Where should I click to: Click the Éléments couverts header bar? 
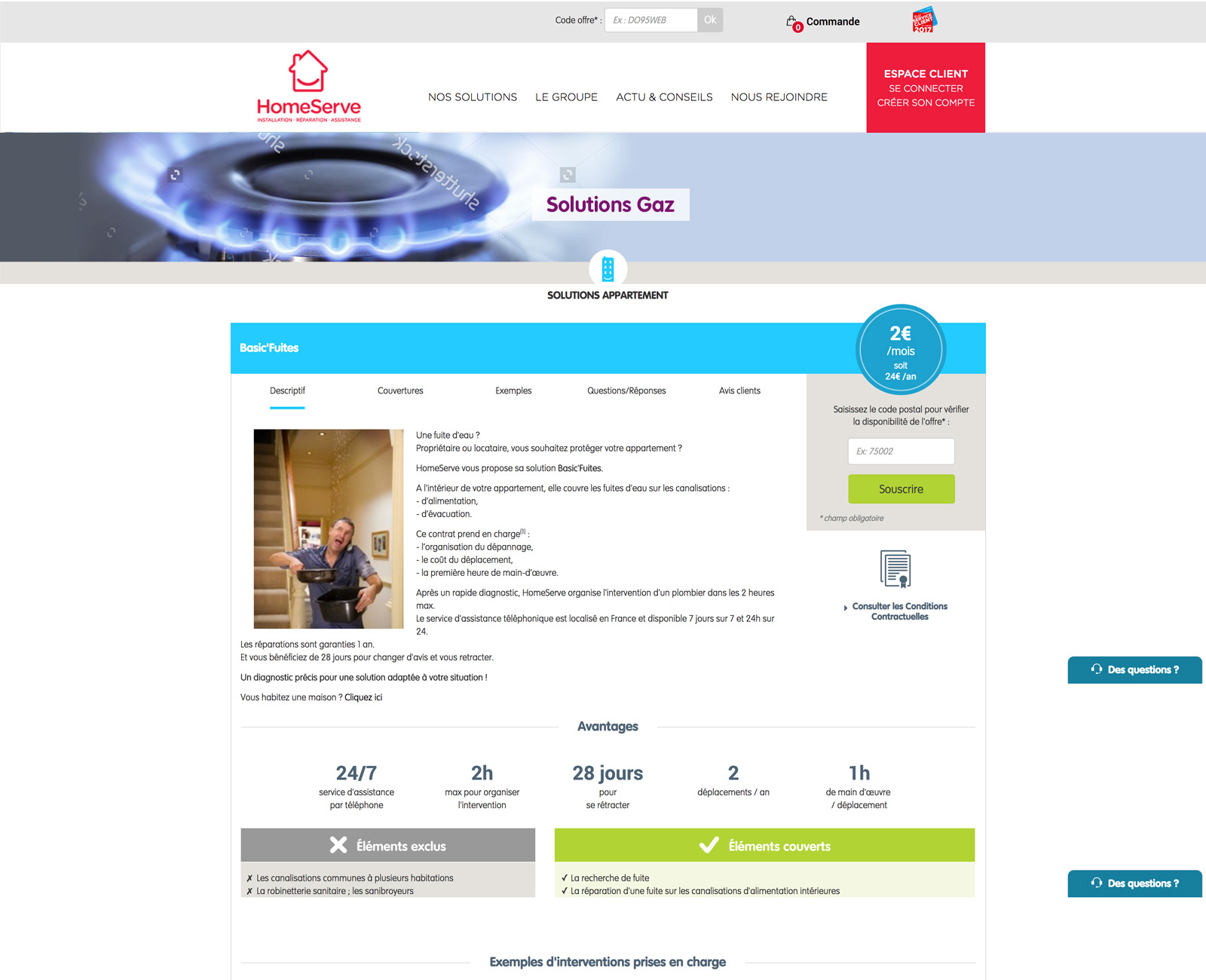point(764,845)
